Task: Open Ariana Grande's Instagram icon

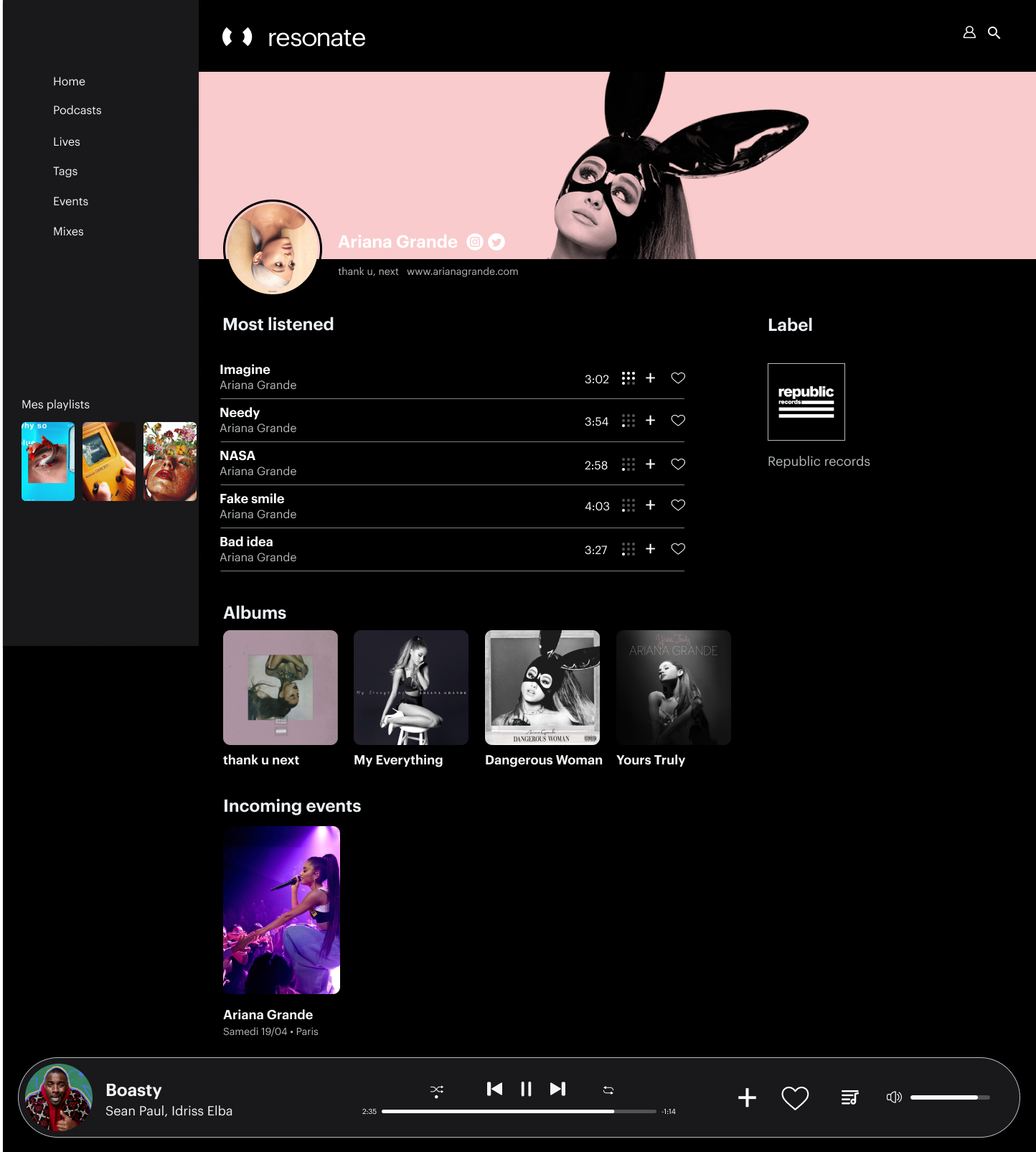Action: click(x=475, y=242)
